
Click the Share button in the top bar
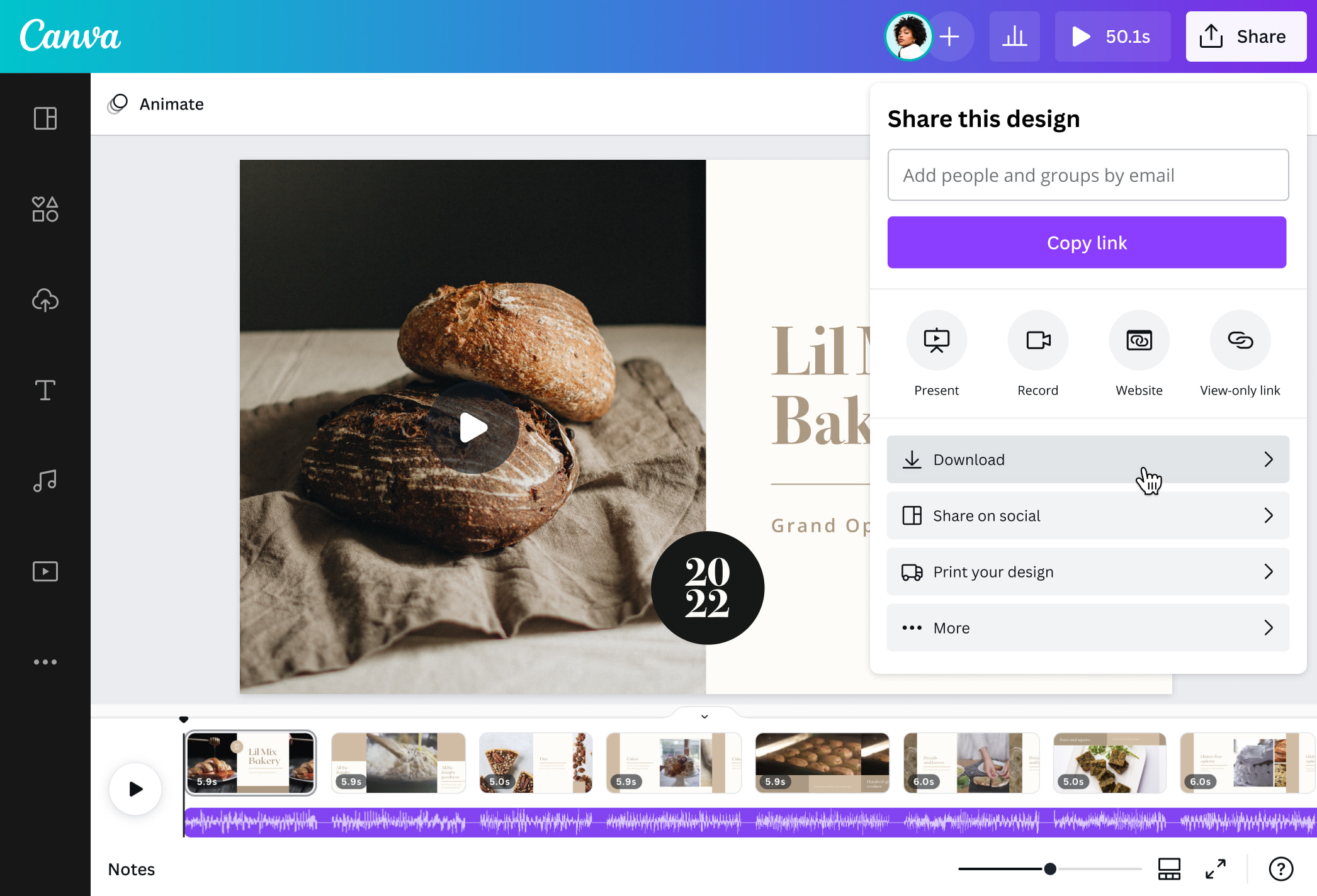point(1245,36)
